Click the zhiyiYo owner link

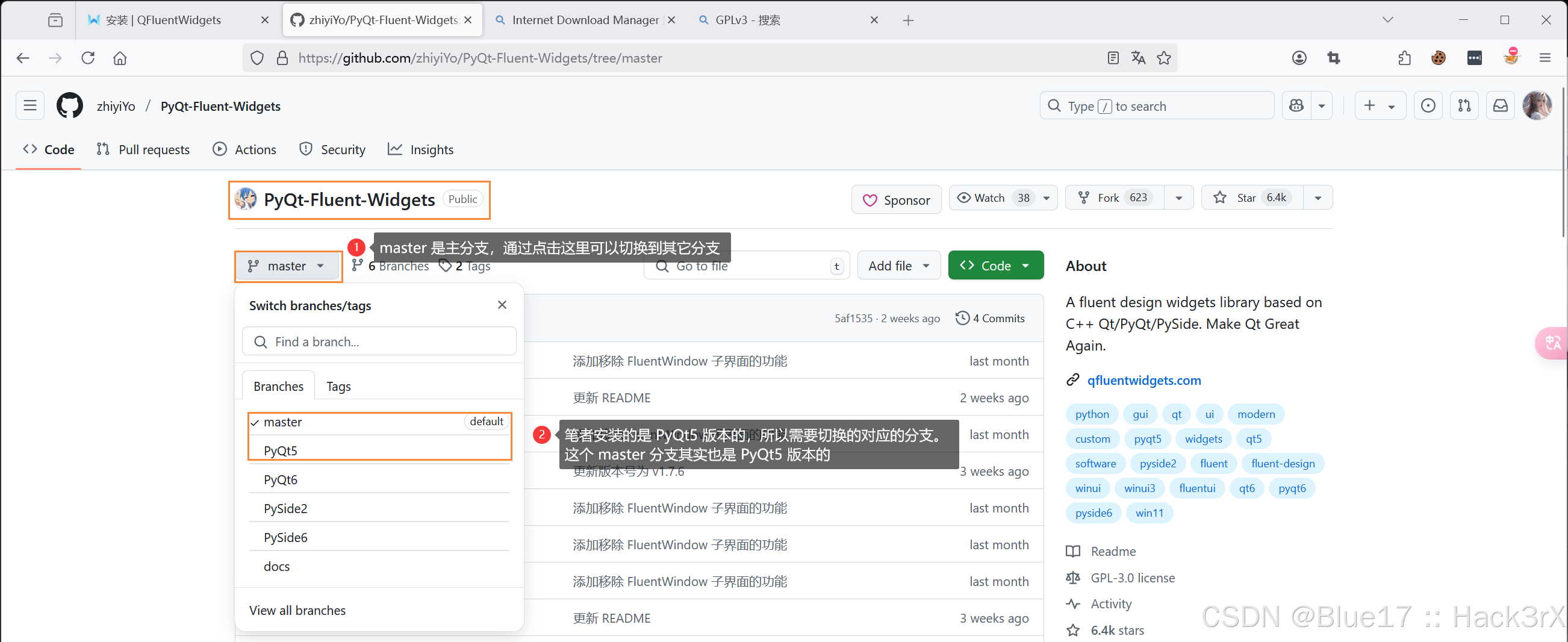tap(116, 106)
